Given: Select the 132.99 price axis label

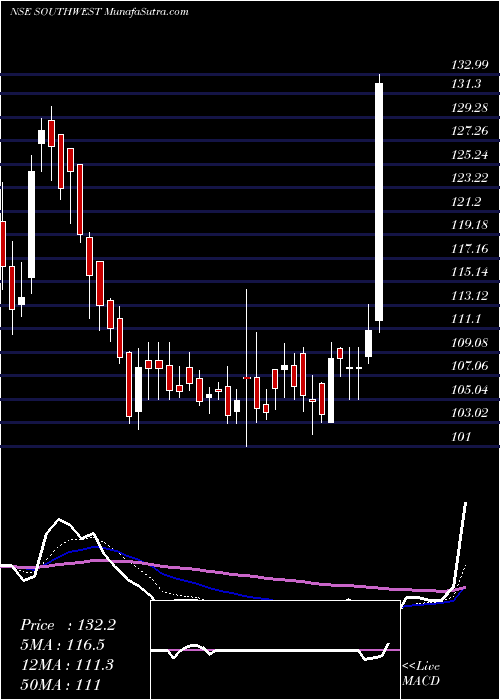Looking at the screenshot, I should coord(470,65).
